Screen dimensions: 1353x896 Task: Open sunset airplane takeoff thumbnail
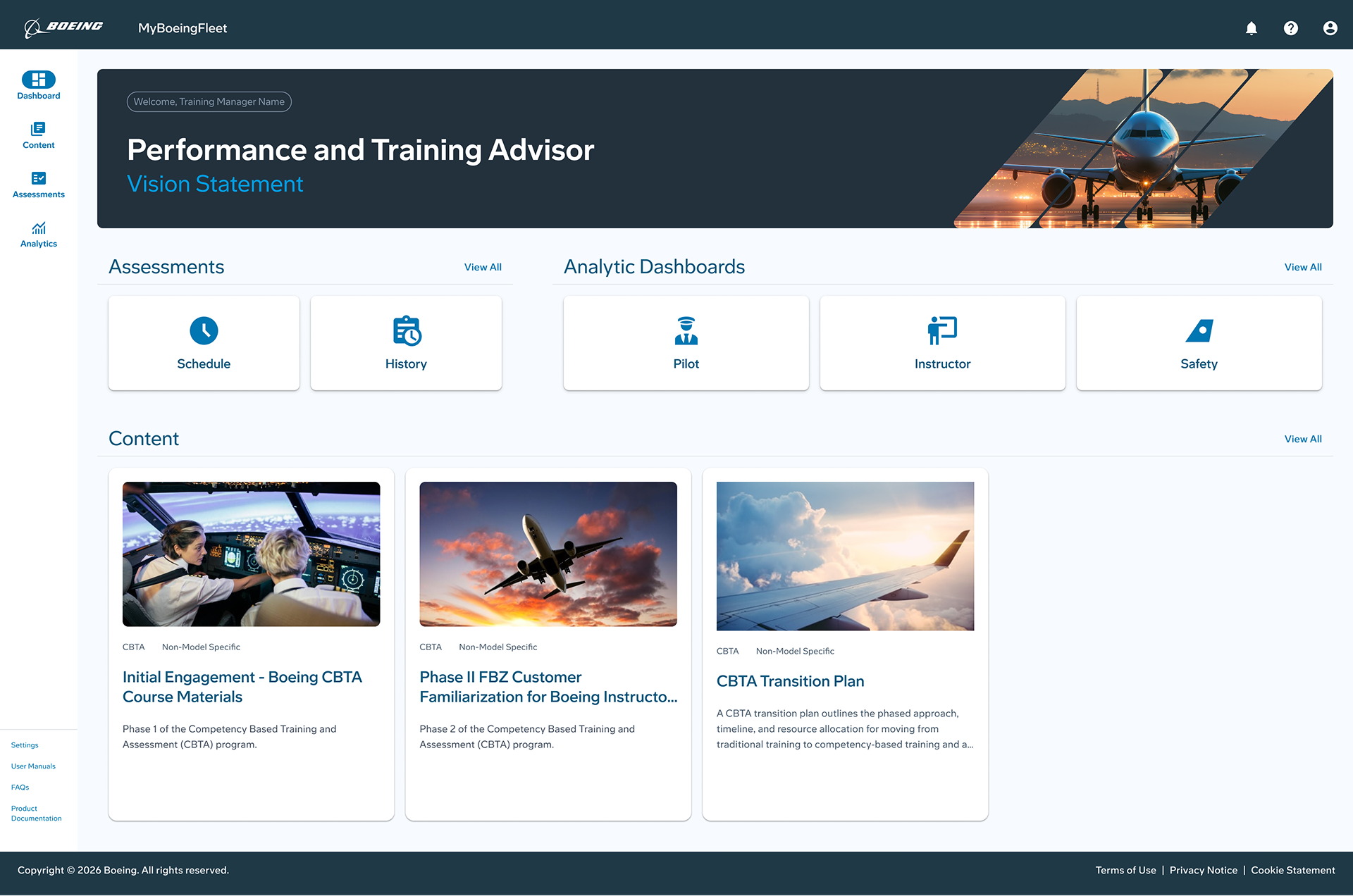[548, 554]
